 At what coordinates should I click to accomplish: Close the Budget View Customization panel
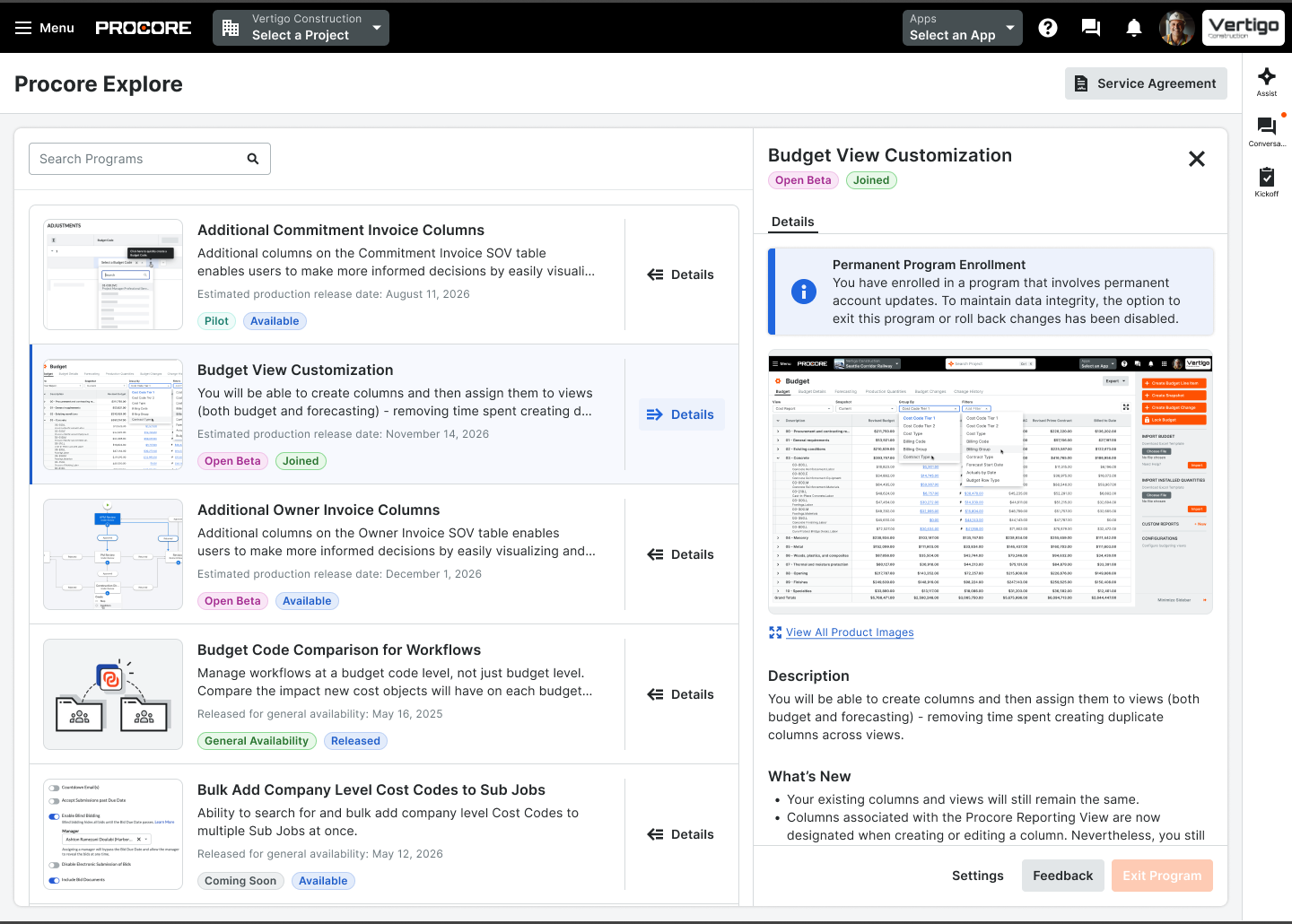(x=1197, y=159)
